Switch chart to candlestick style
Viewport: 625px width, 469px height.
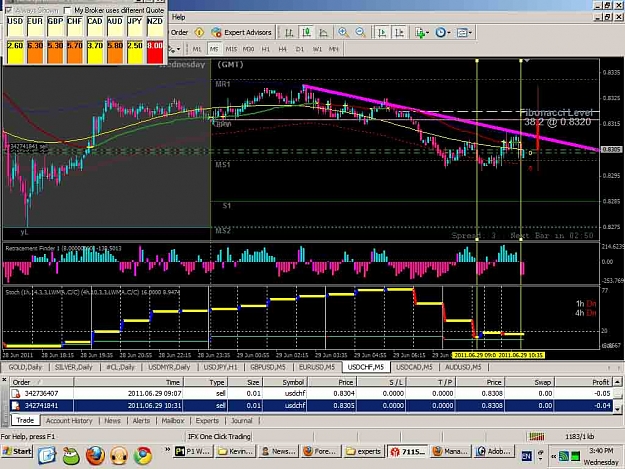(x=307, y=33)
